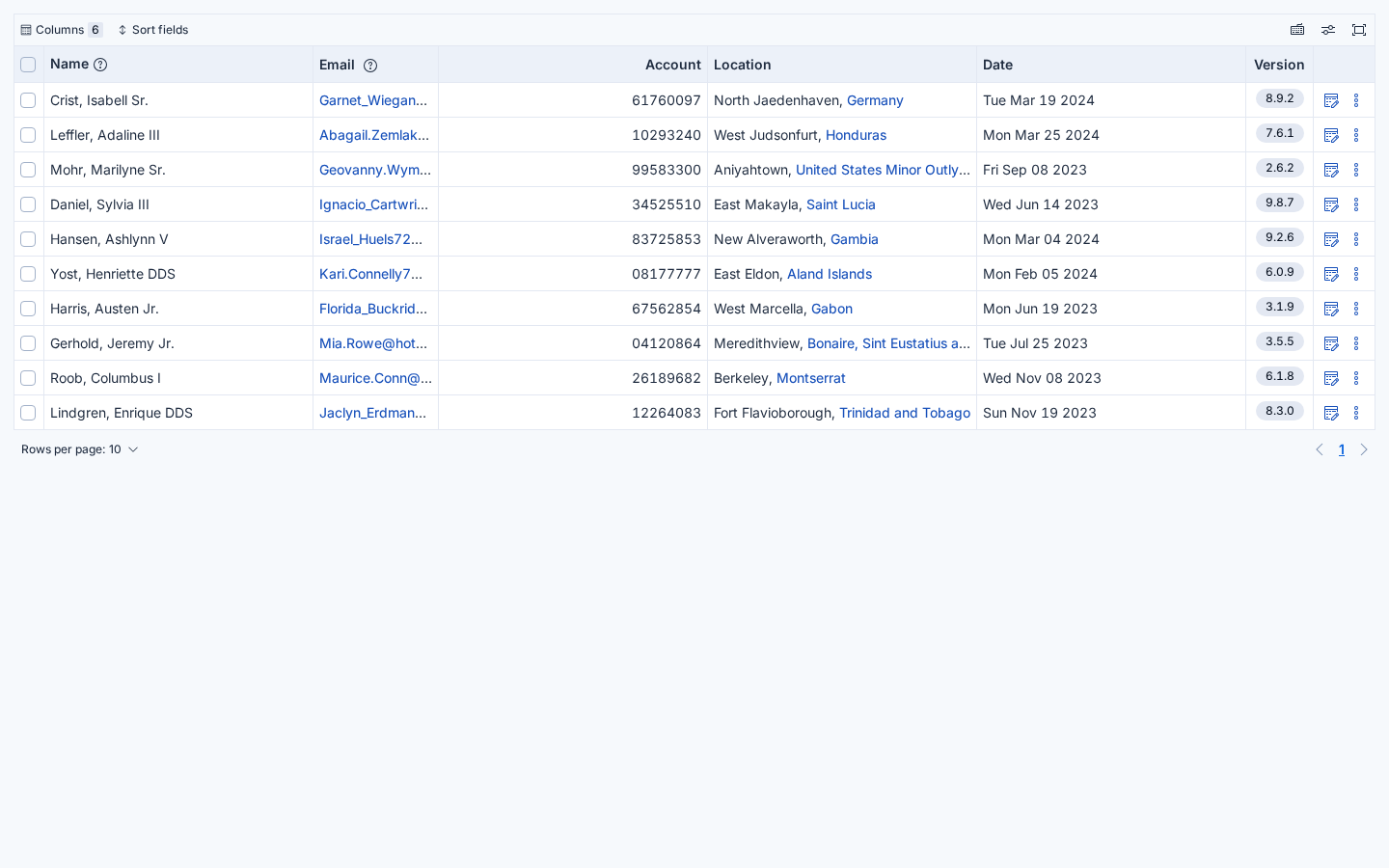Open the Germany location link
The image size is (1389, 868).
point(875,100)
